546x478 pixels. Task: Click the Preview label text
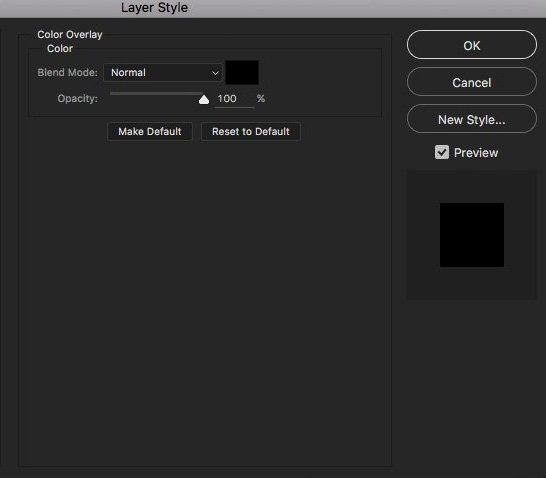pos(476,152)
